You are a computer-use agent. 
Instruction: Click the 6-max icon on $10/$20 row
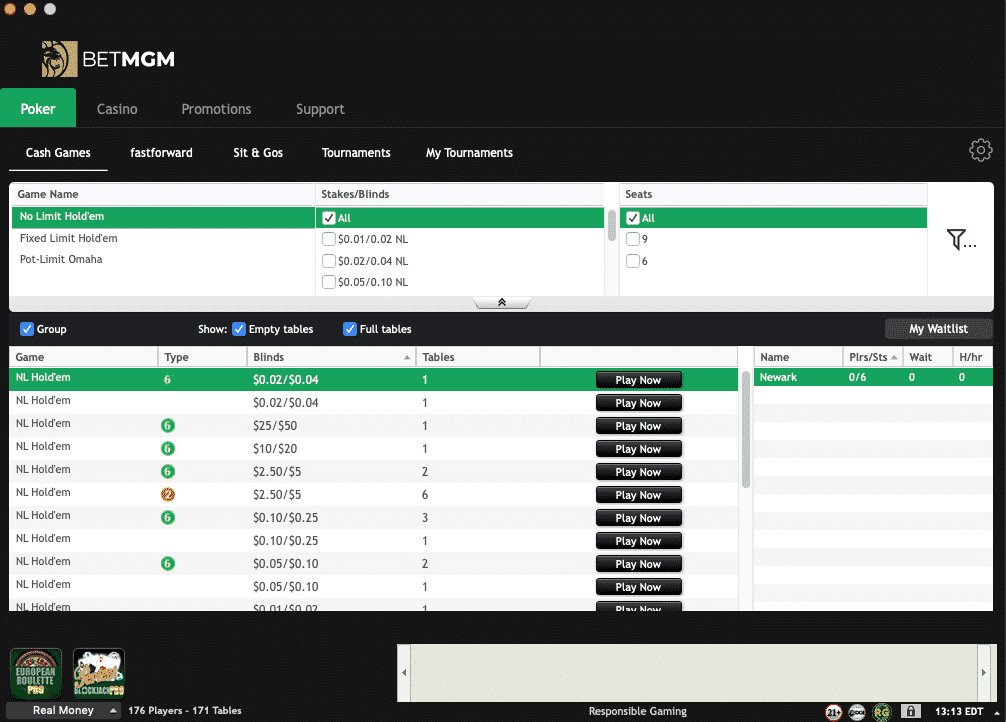168,449
